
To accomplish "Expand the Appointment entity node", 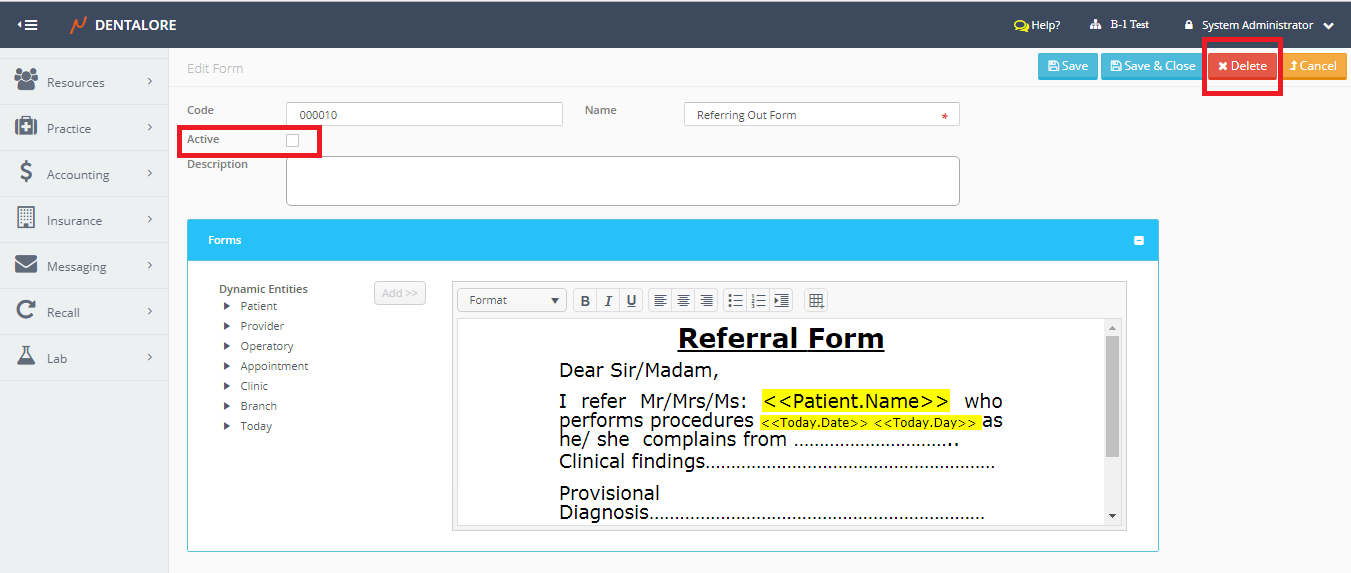I will pos(227,367).
